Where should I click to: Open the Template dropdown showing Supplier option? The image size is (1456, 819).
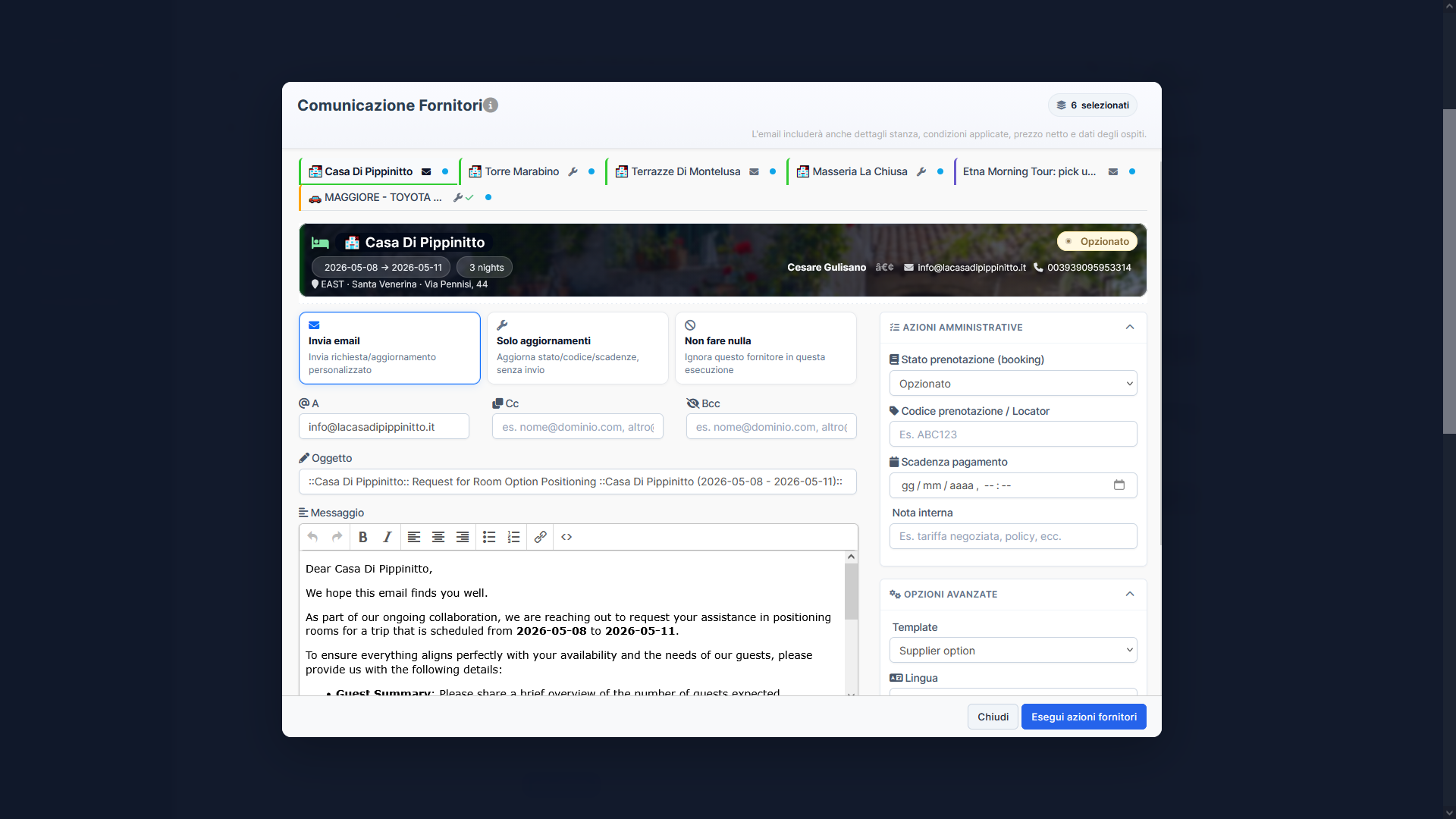[1012, 650]
